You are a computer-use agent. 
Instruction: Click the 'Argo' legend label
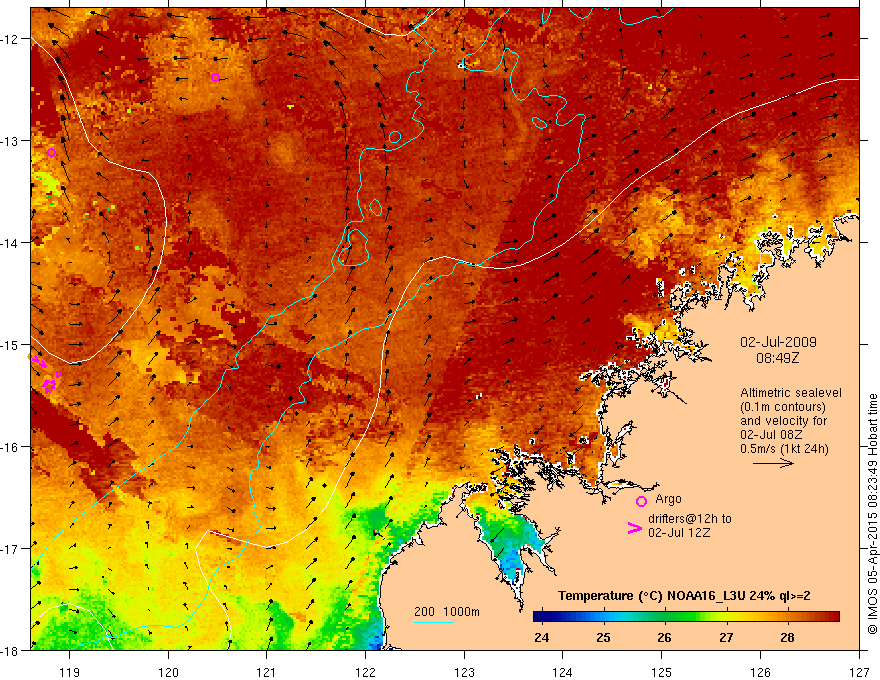pyautogui.click(x=668, y=499)
